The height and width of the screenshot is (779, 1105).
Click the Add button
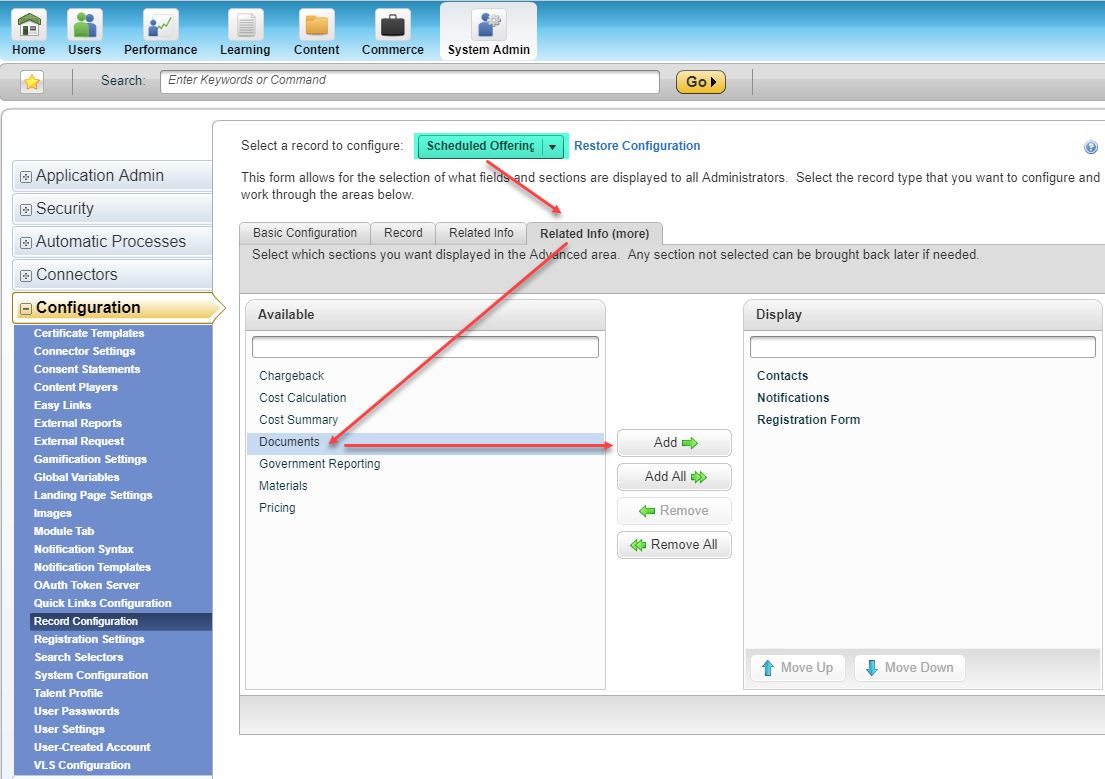click(674, 443)
